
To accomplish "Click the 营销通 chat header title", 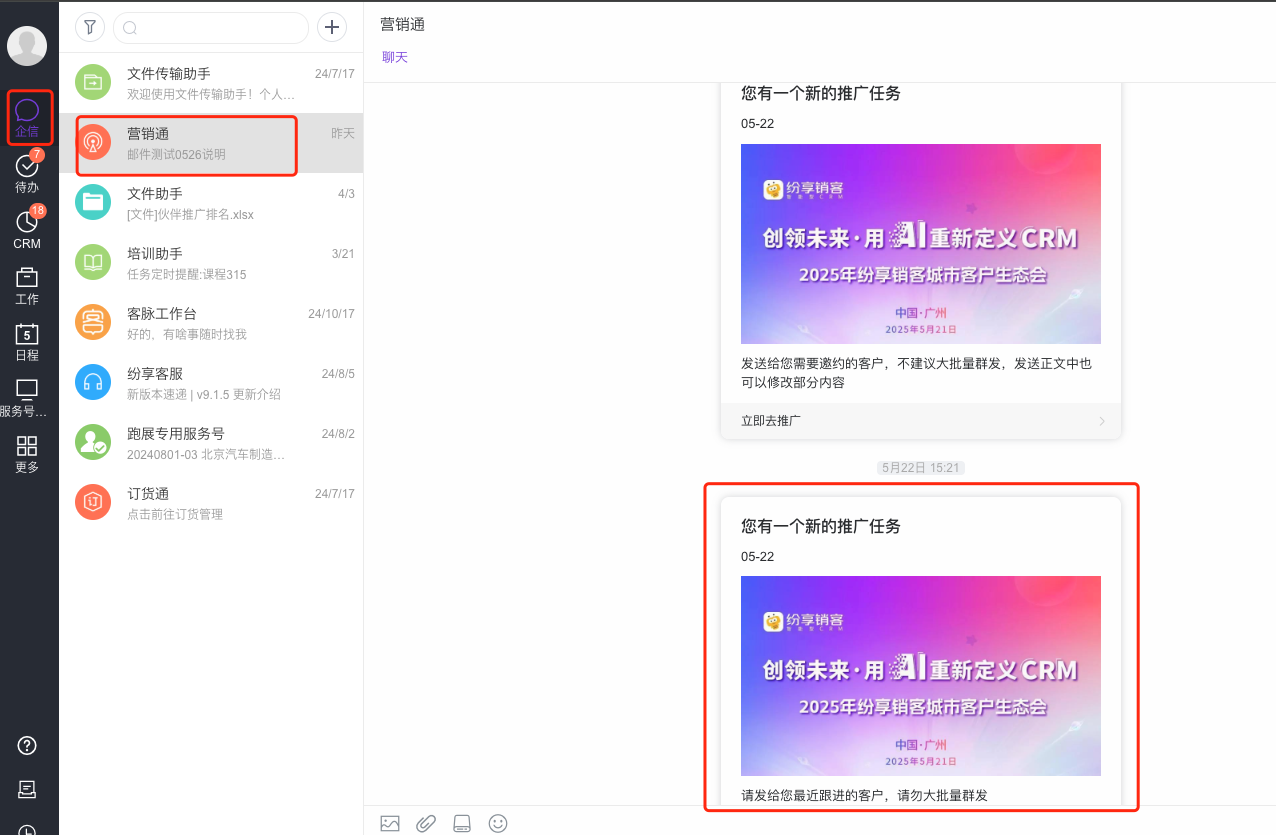I will click(x=402, y=24).
